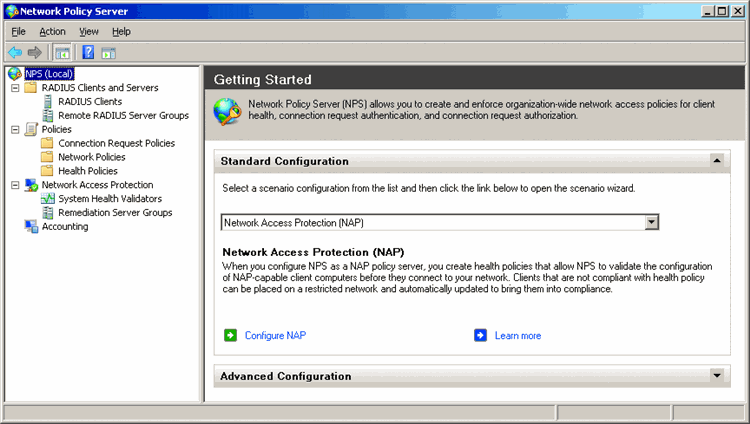Click the green Configure NAP arrow icon
750x424 pixels.
[230, 335]
